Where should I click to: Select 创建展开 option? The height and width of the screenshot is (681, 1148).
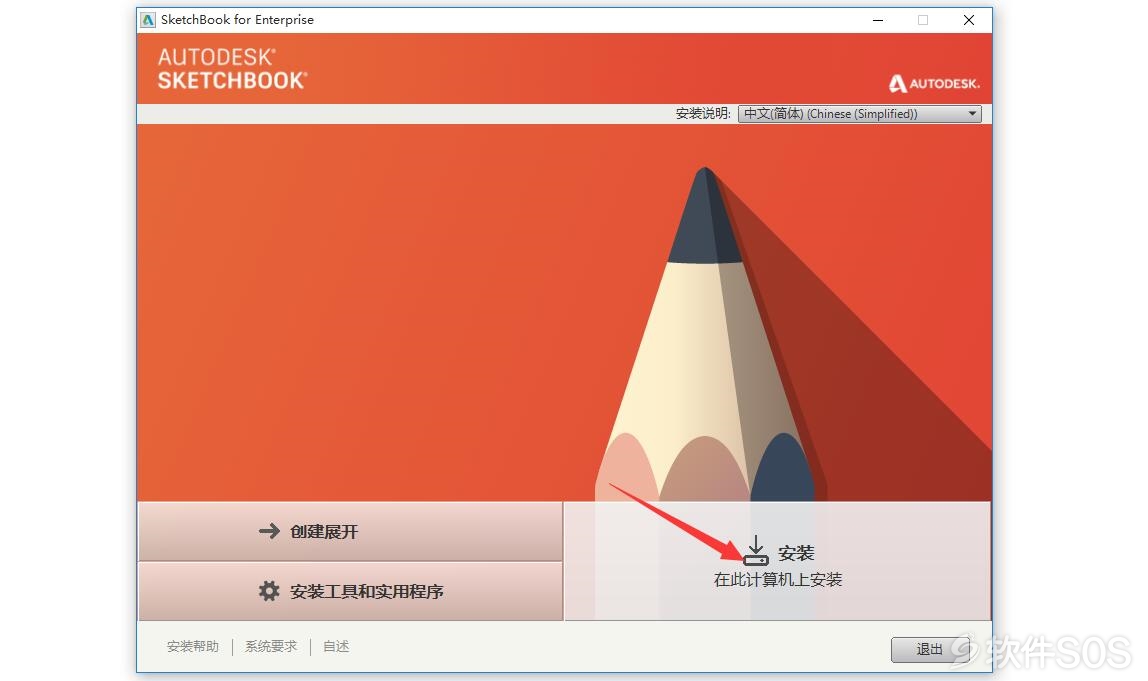tap(351, 532)
